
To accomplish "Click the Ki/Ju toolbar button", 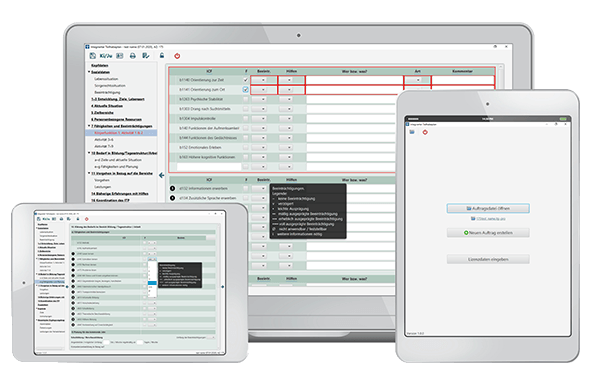I will pyautogui.click(x=106, y=56).
